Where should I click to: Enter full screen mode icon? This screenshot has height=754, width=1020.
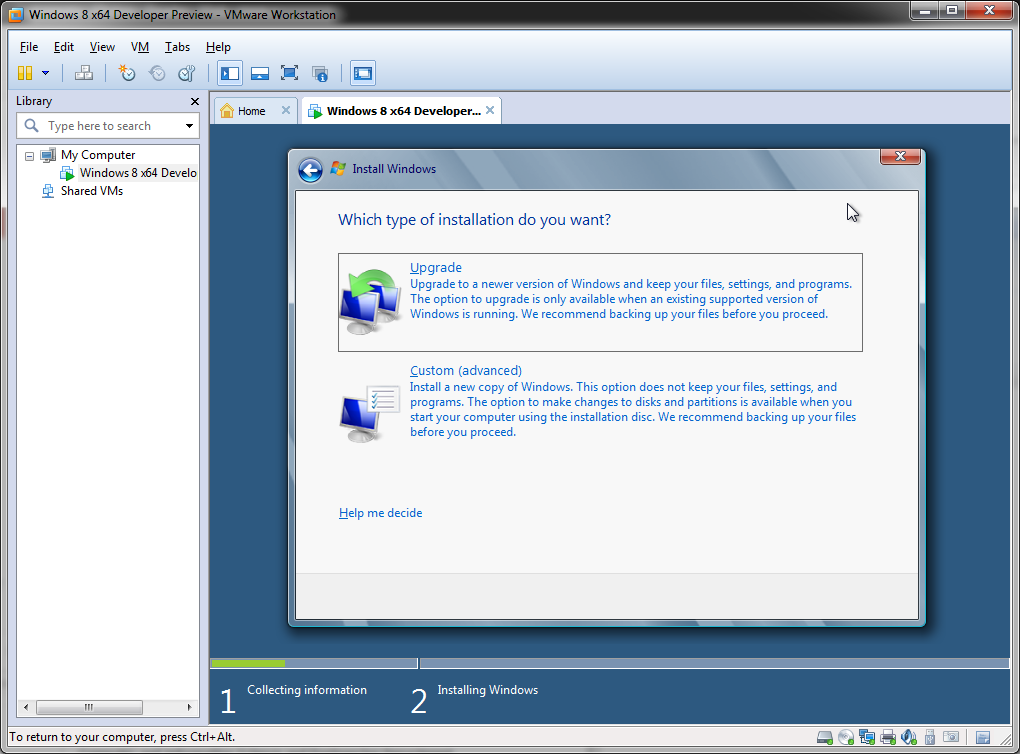[289, 73]
